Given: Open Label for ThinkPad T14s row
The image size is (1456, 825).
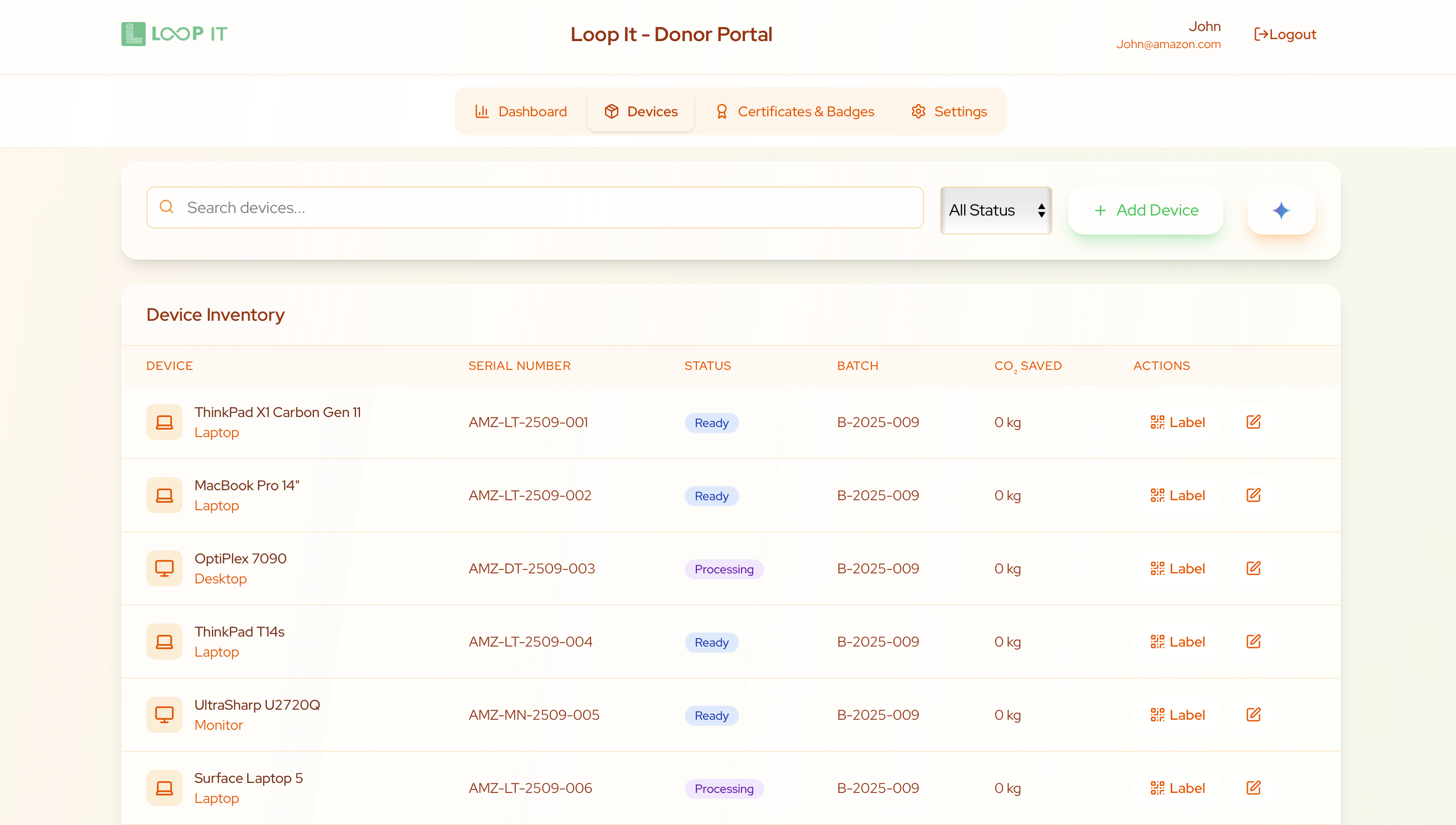Looking at the screenshot, I should click(1177, 642).
